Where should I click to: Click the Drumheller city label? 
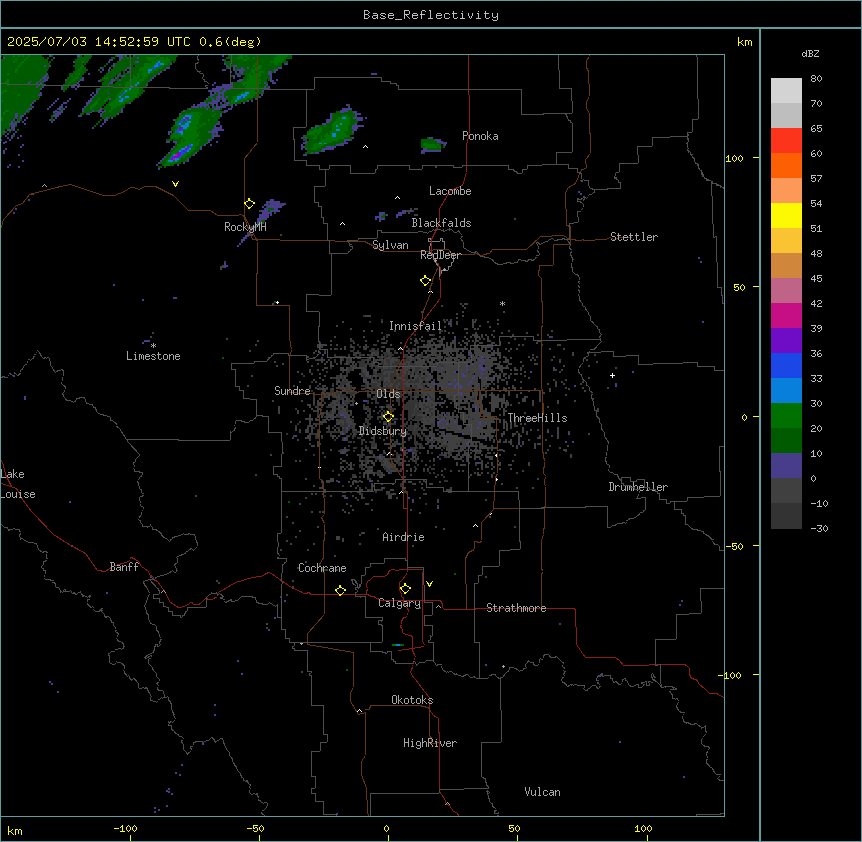pyautogui.click(x=638, y=487)
